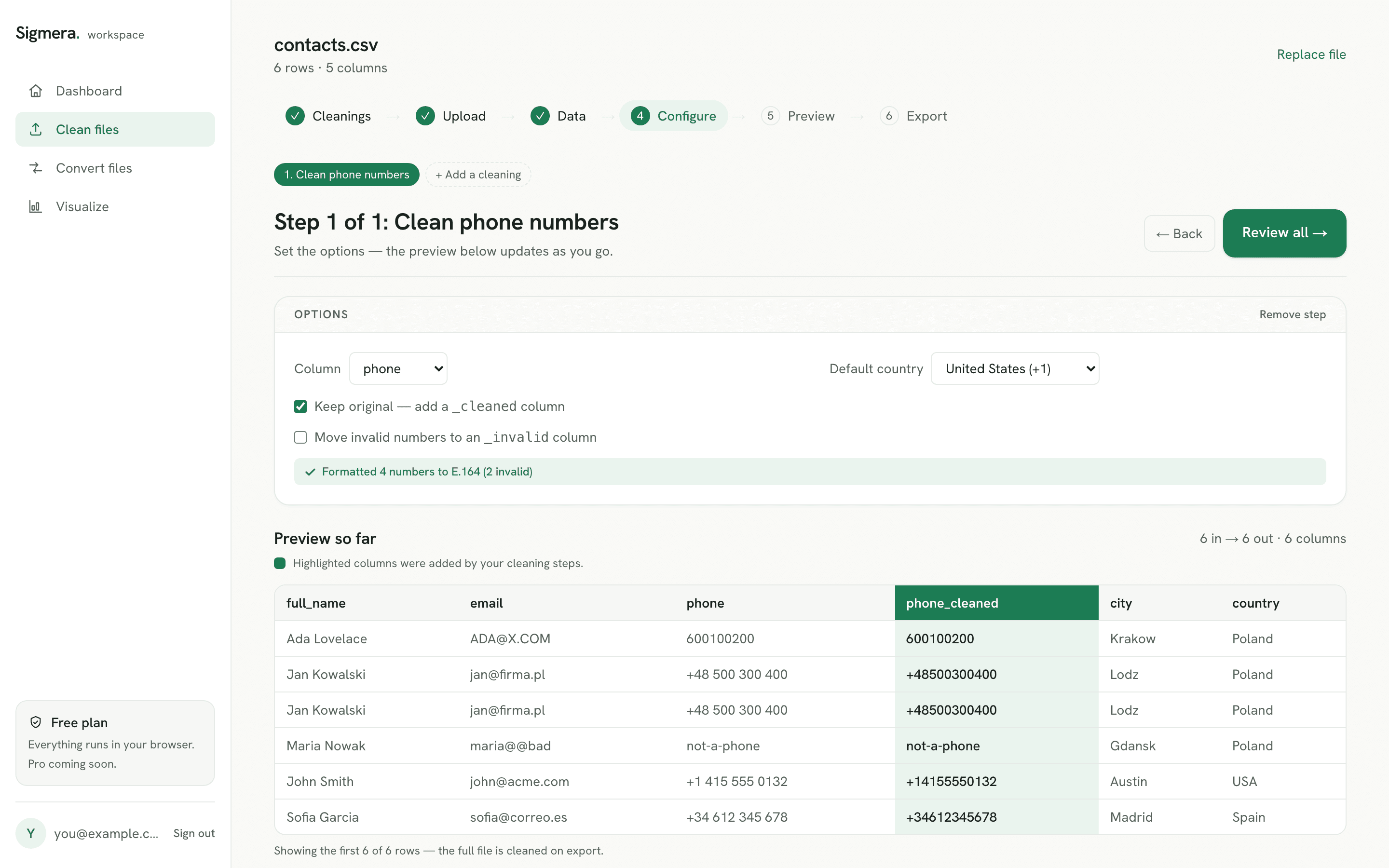Click the user avatar letter Y

click(31, 833)
